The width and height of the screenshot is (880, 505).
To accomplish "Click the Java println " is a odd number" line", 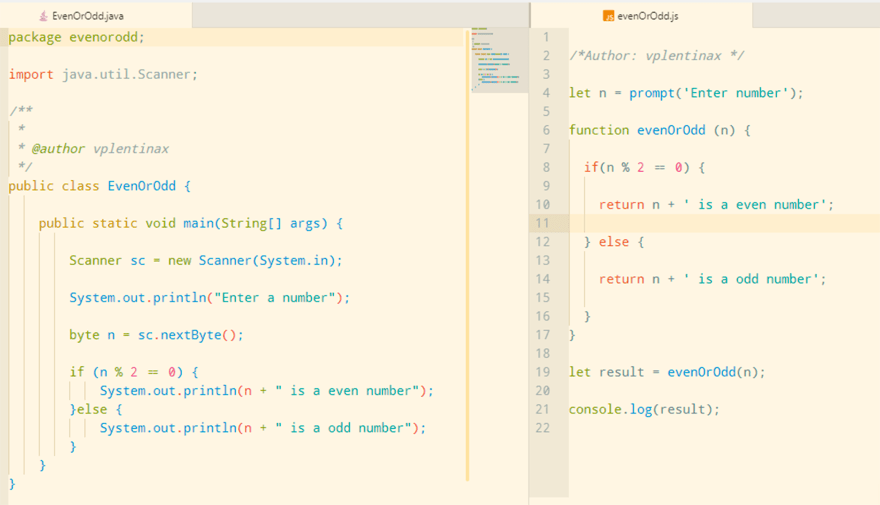I will [x=263, y=428].
